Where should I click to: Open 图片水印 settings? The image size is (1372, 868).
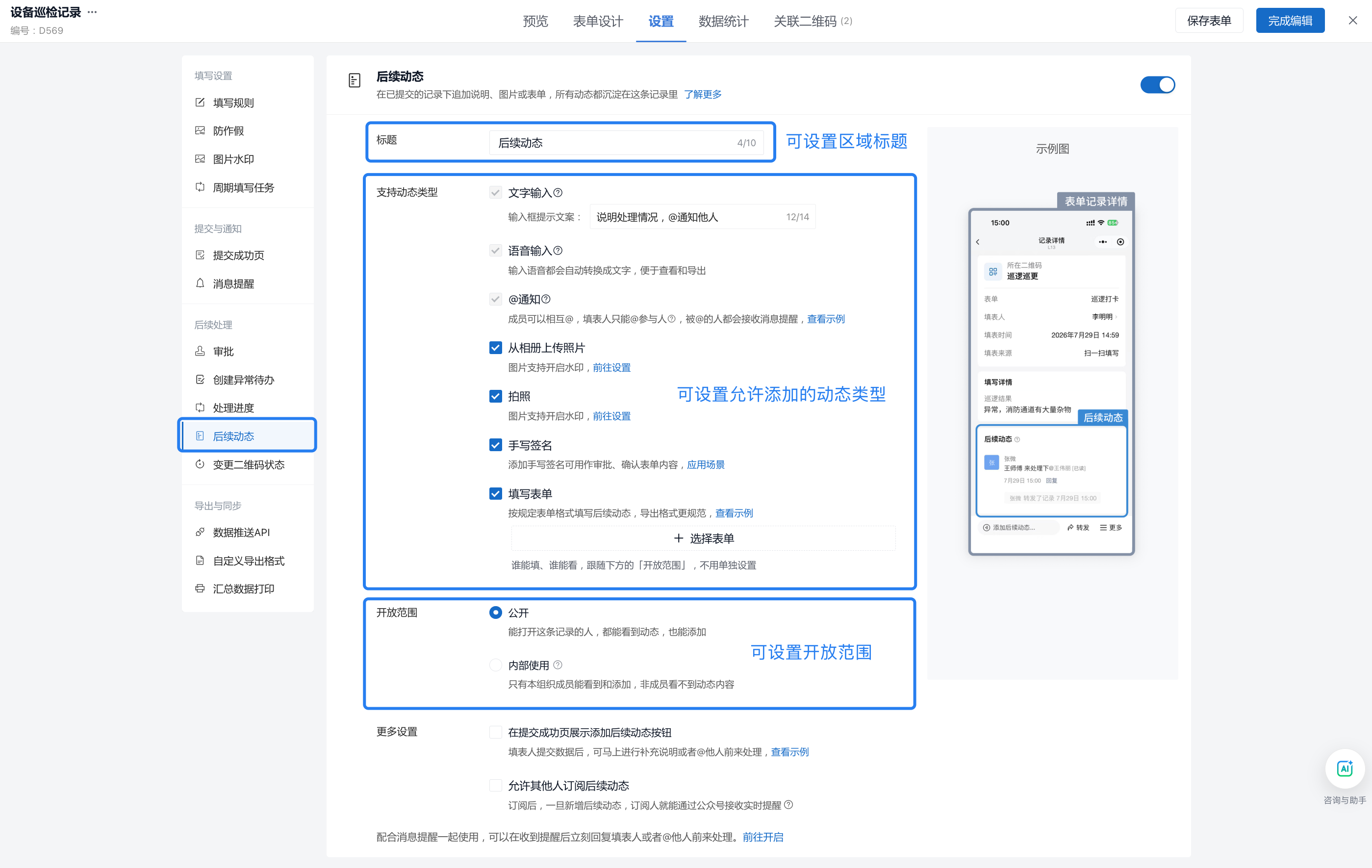point(247,159)
